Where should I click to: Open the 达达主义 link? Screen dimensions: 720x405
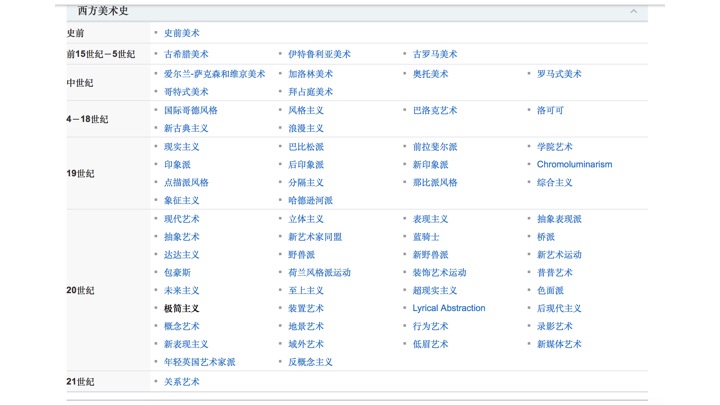(x=182, y=255)
